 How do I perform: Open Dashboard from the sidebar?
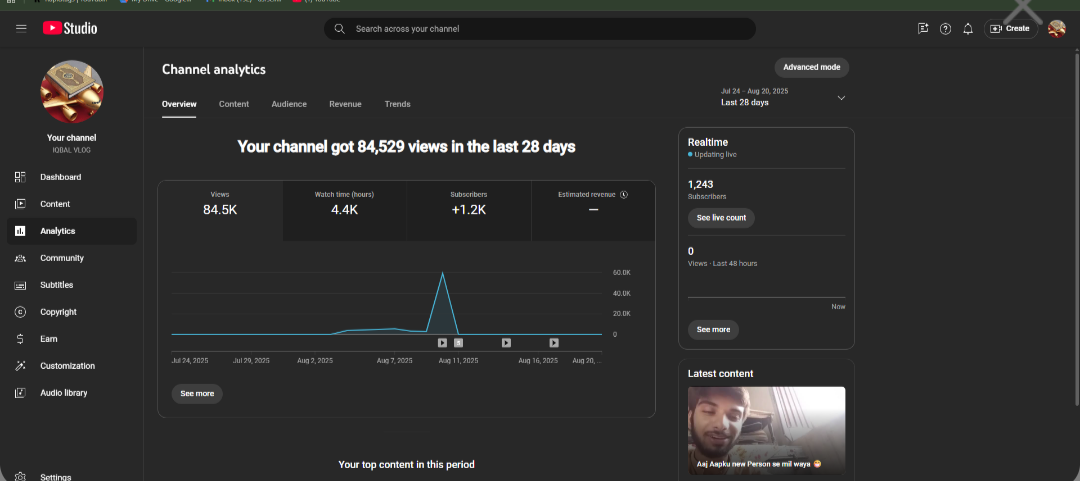[60, 177]
